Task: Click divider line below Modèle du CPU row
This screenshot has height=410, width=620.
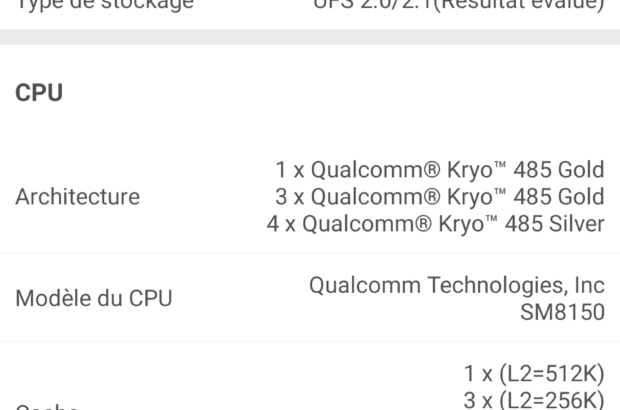Action: [x=310, y=341]
